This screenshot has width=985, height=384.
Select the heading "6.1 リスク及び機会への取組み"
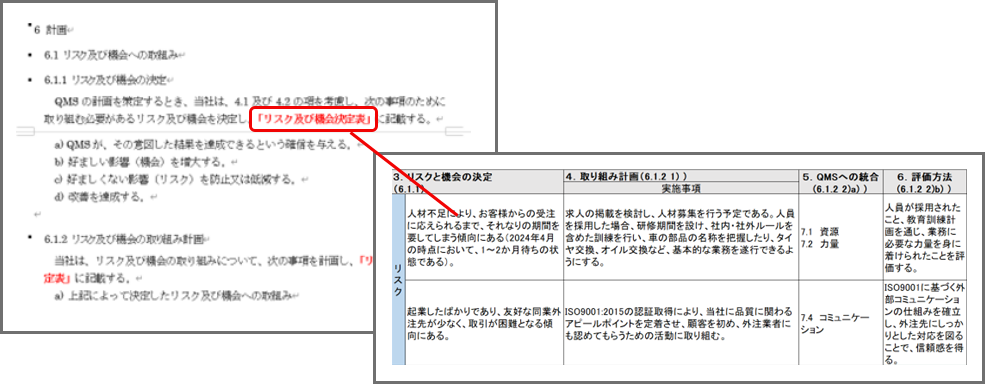coord(111,55)
